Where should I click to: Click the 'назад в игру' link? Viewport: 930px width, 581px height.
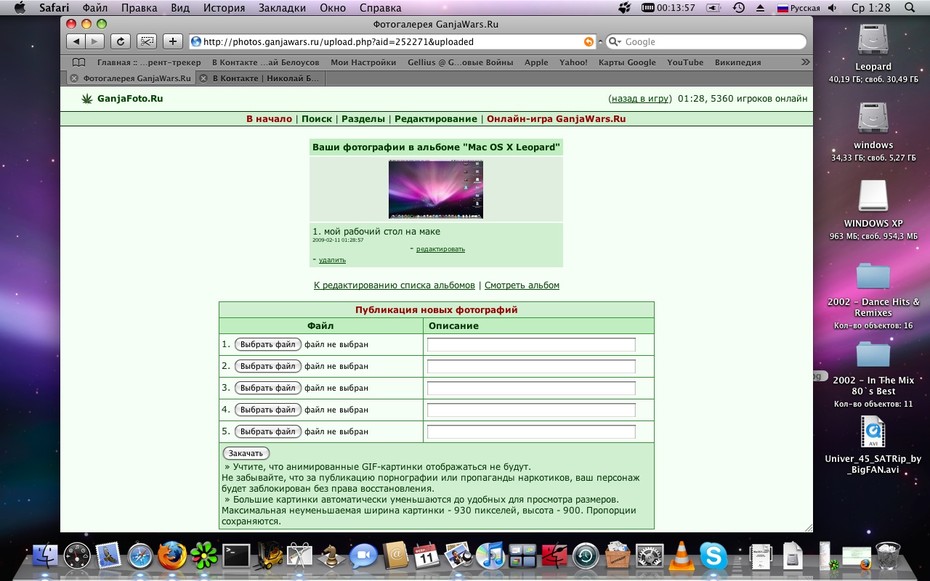point(640,98)
